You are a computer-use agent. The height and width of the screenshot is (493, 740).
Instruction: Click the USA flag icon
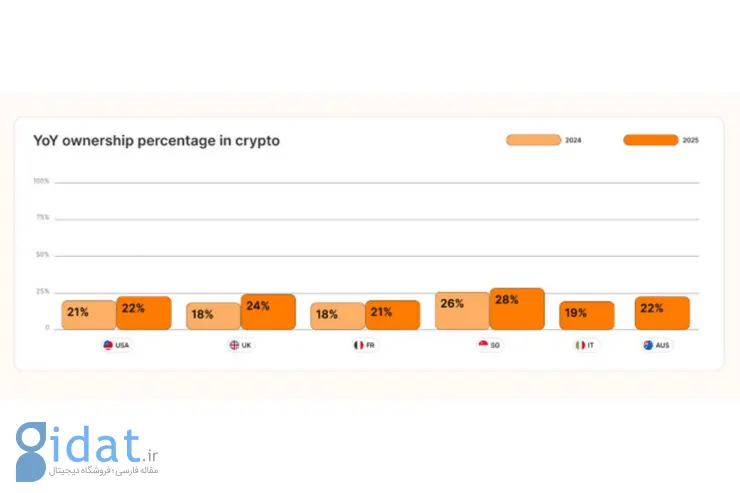[x=108, y=345]
